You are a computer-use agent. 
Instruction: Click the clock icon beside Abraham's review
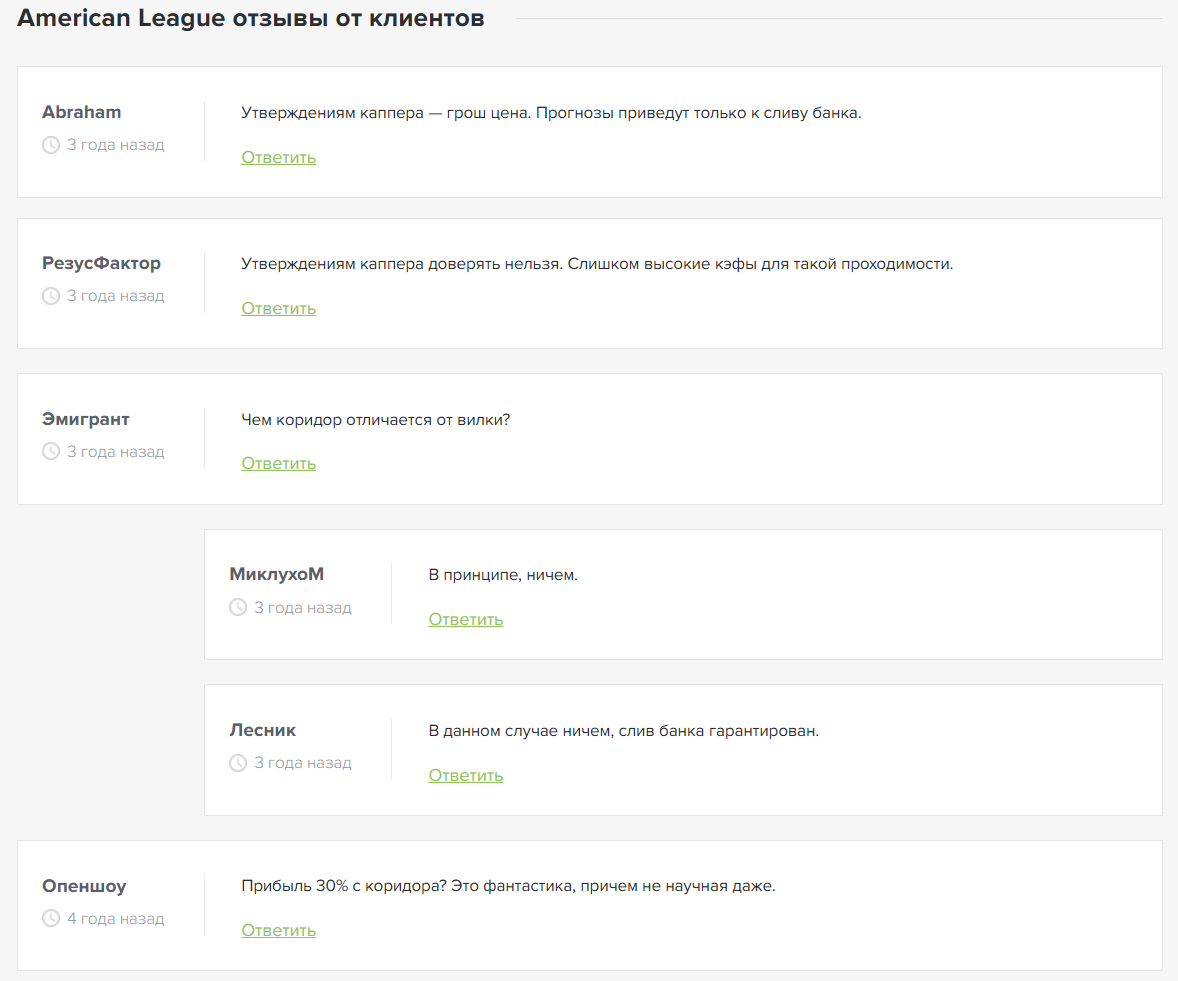(x=51, y=145)
